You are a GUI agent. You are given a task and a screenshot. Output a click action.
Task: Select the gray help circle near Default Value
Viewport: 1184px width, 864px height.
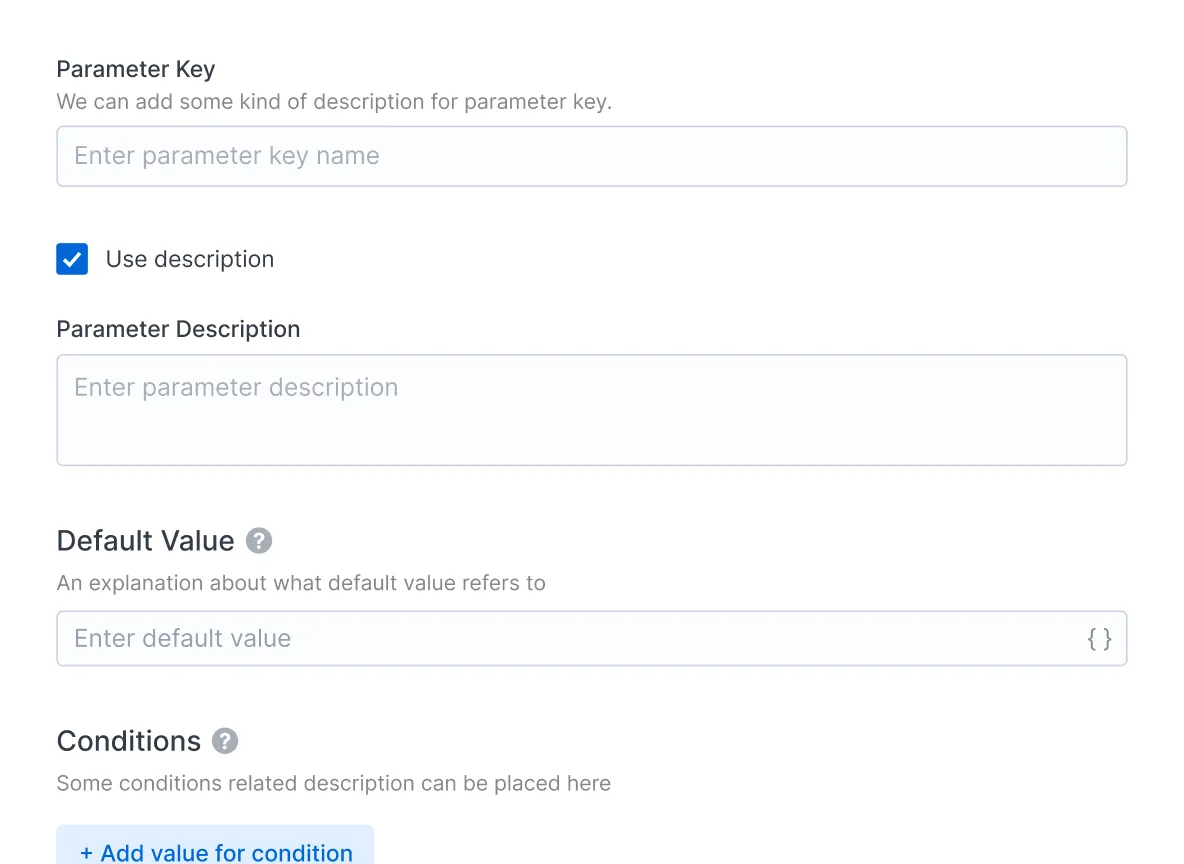pos(259,540)
